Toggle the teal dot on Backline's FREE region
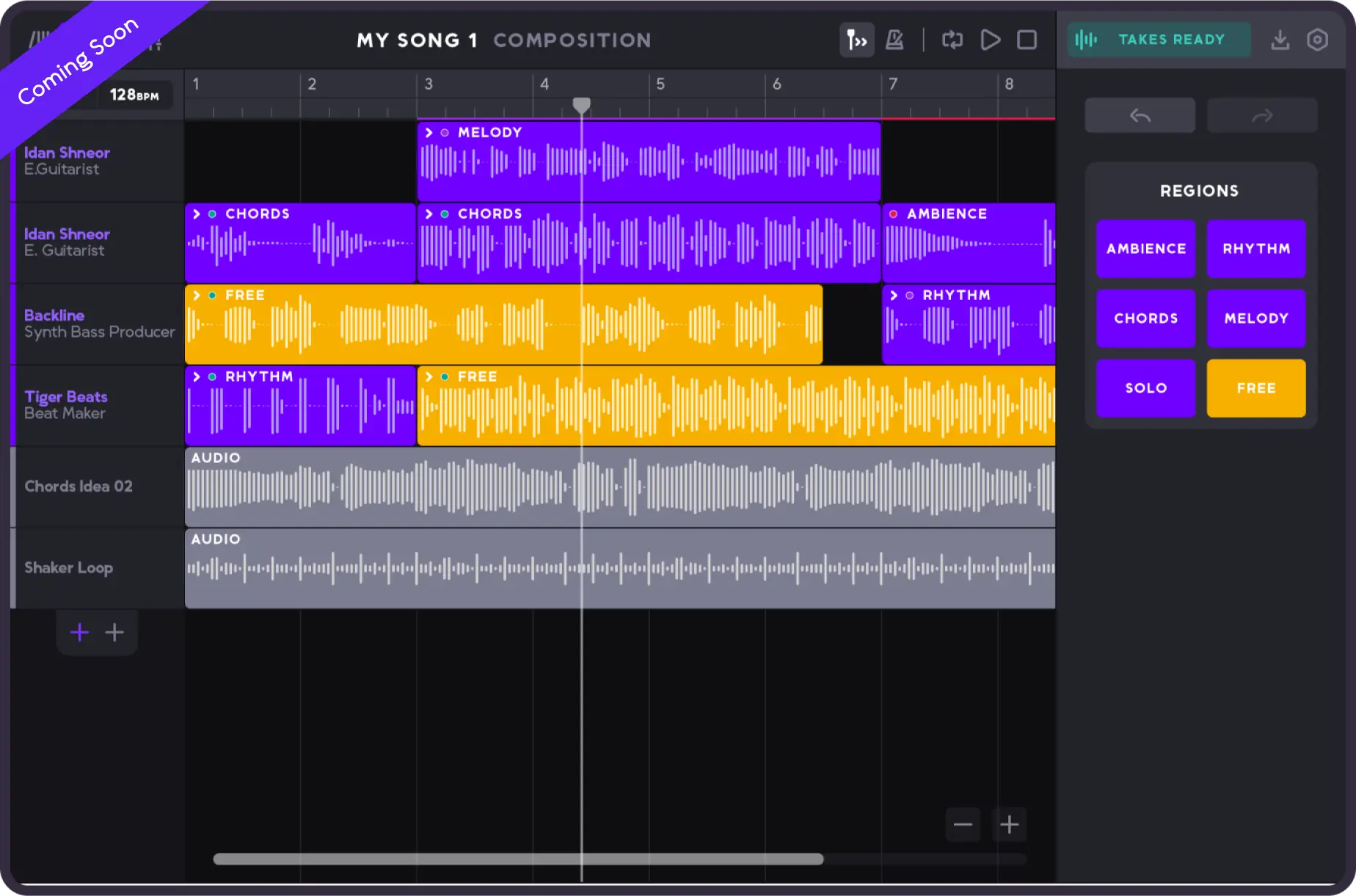This screenshot has width=1356, height=896. (x=211, y=295)
